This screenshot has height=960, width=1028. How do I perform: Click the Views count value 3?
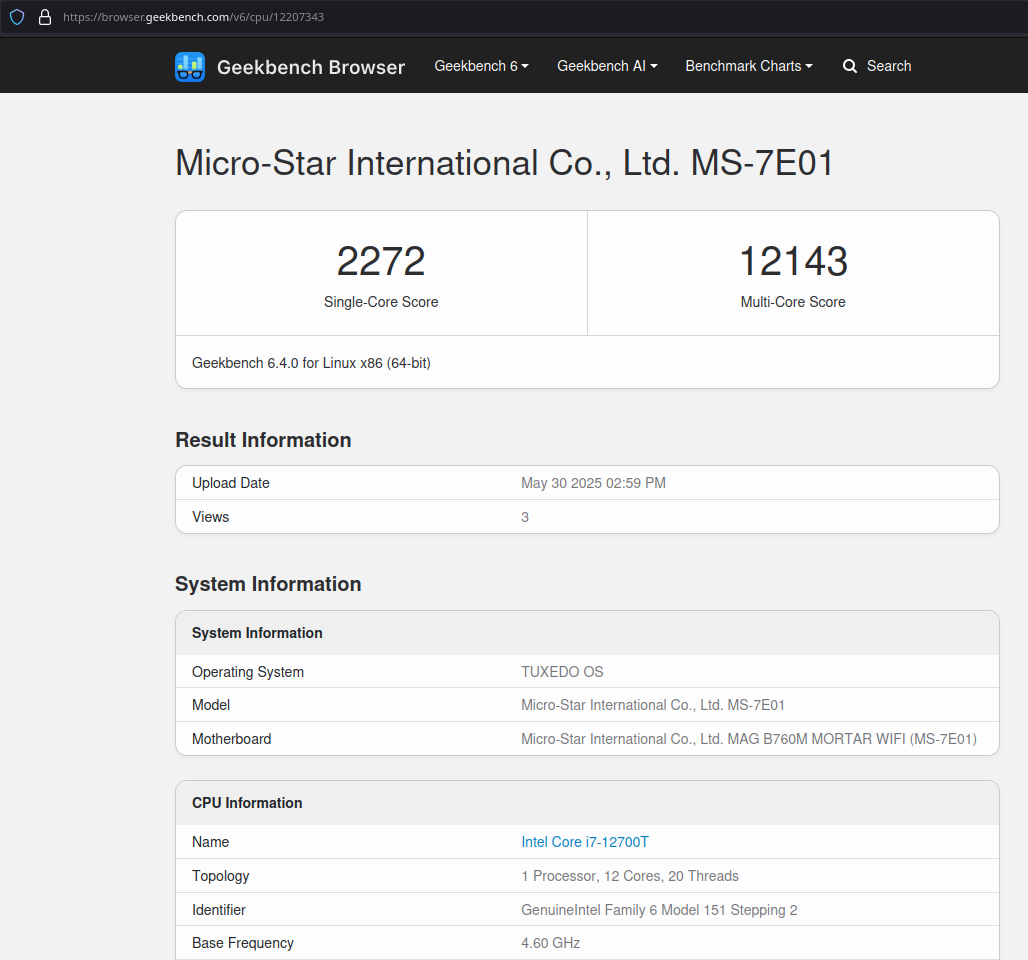(525, 517)
